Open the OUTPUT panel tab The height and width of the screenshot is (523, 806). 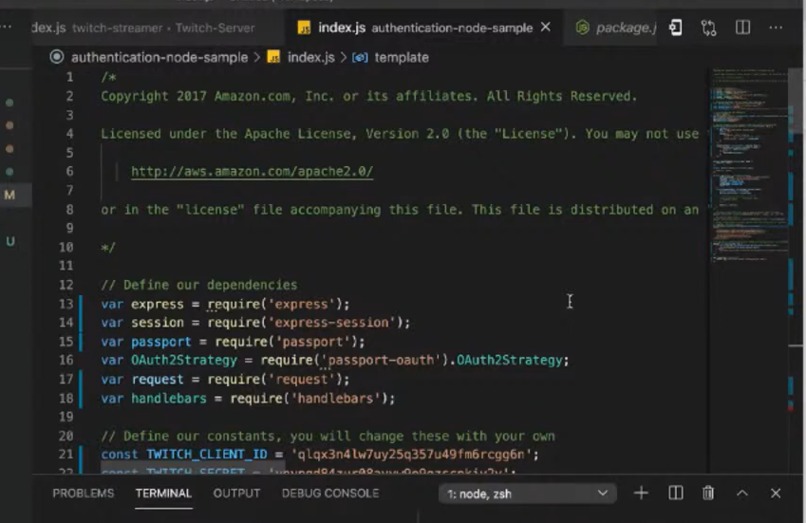point(236,493)
